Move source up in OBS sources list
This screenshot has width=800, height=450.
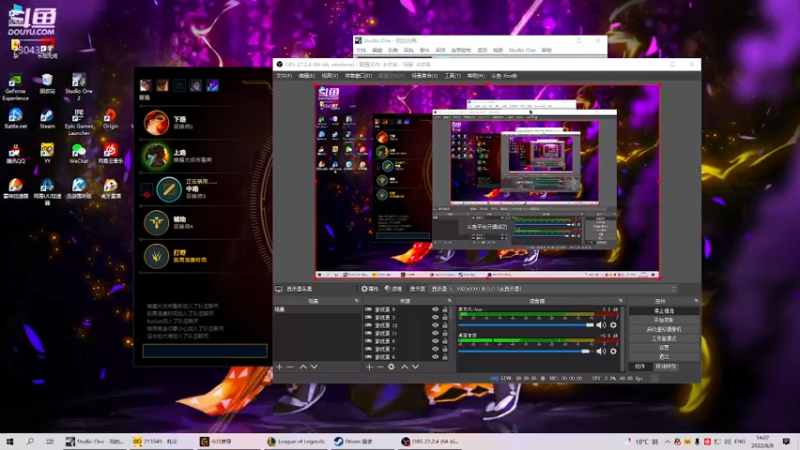(x=405, y=366)
